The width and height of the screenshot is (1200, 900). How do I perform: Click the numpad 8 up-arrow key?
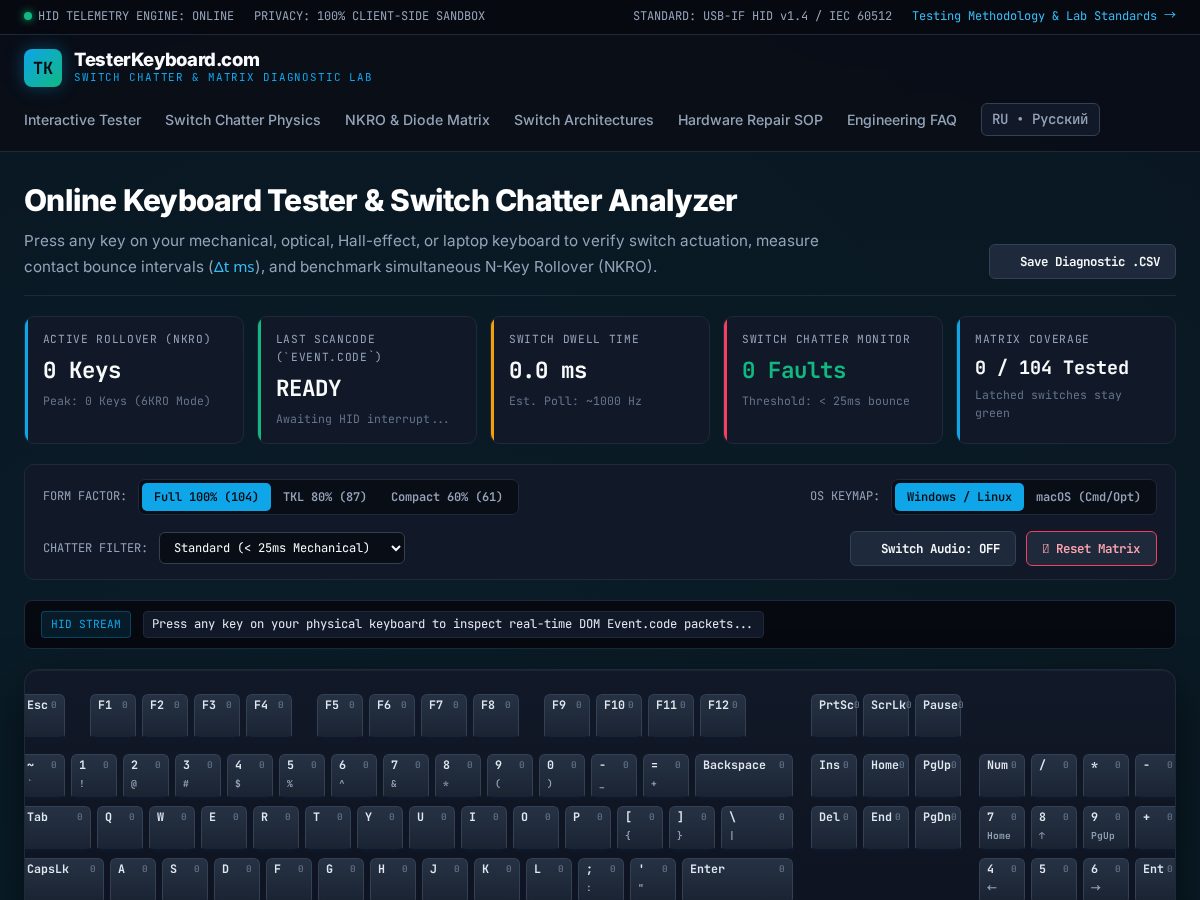pos(1054,828)
